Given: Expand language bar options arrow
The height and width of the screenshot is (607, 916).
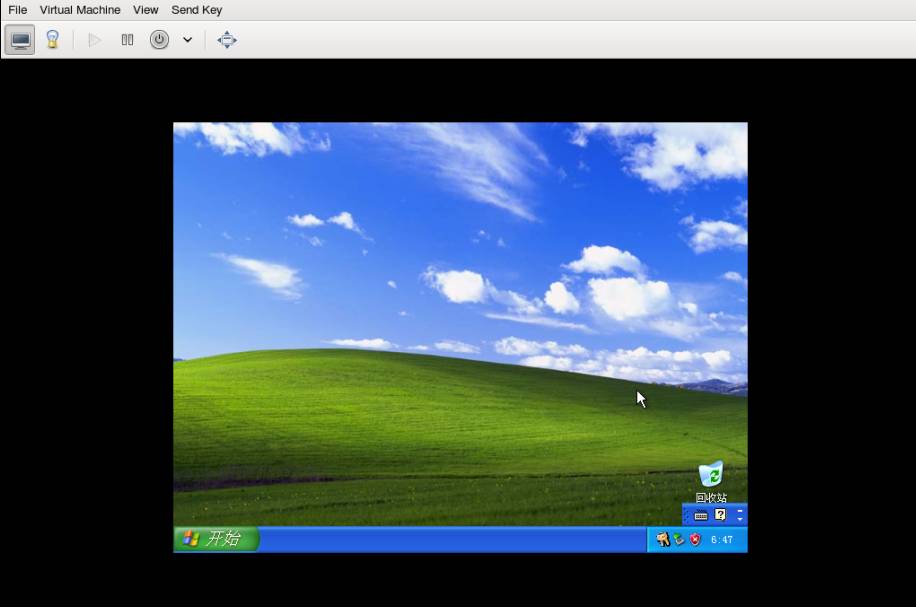Looking at the screenshot, I should tap(740, 520).
